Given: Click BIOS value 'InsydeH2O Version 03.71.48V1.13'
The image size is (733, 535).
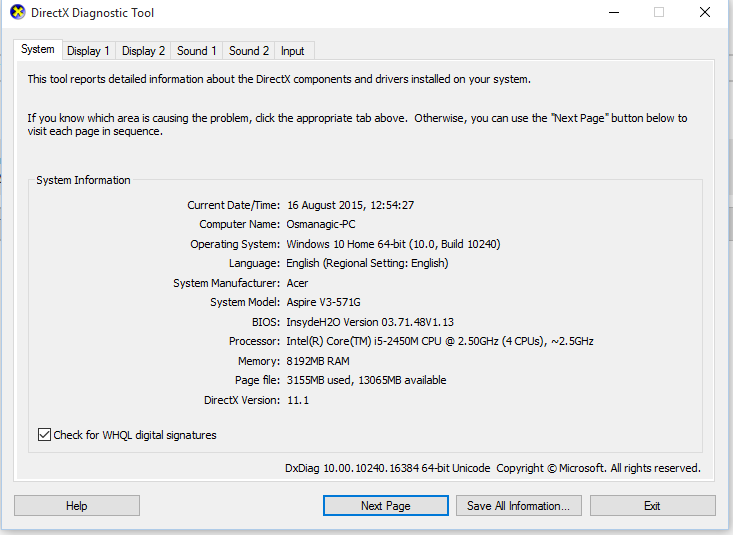Looking at the screenshot, I should coord(370,322).
